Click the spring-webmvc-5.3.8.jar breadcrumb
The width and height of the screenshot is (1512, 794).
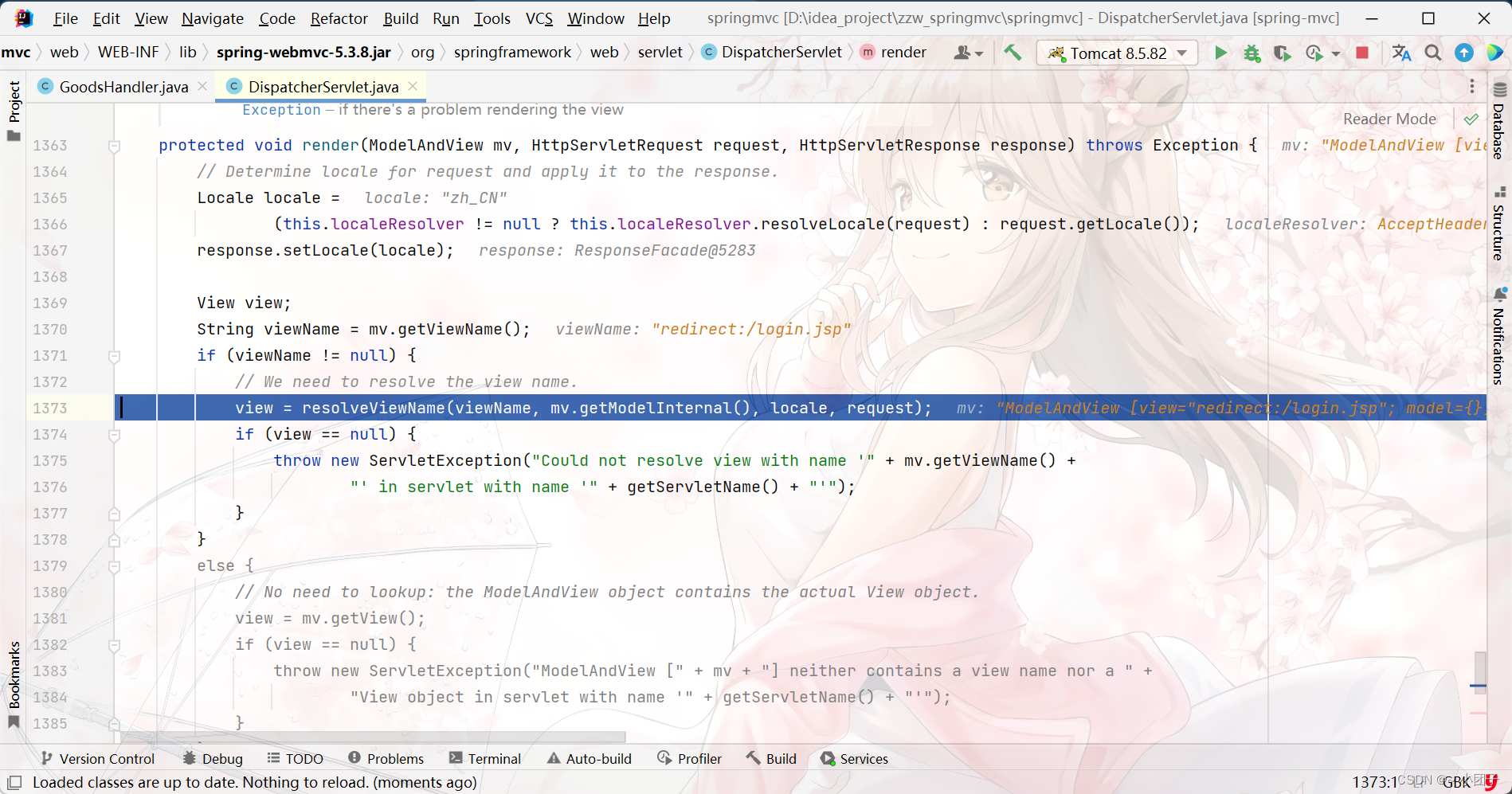pyautogui.click(x=304, y=52)
